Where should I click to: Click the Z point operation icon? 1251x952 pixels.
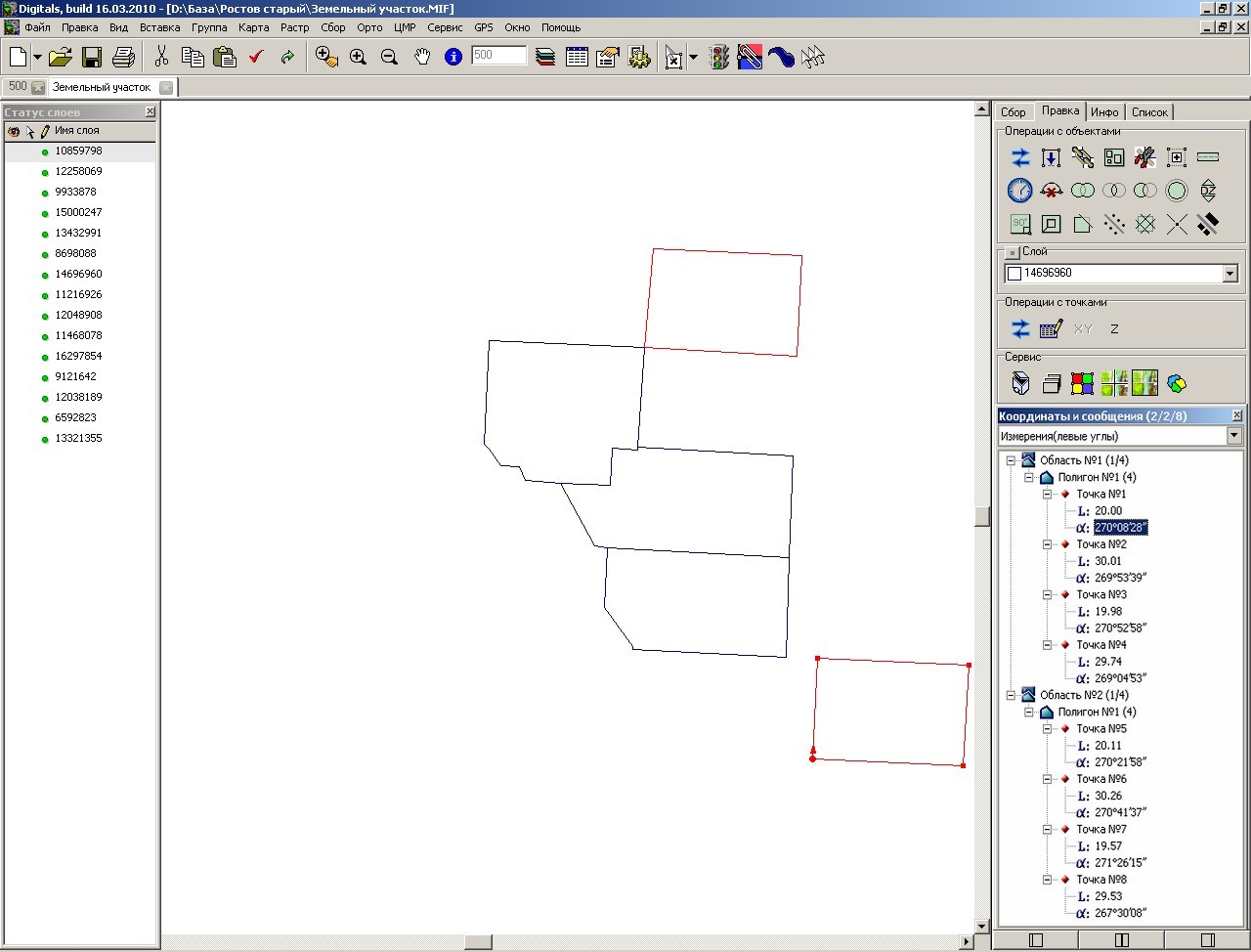tap(1114, 329)
